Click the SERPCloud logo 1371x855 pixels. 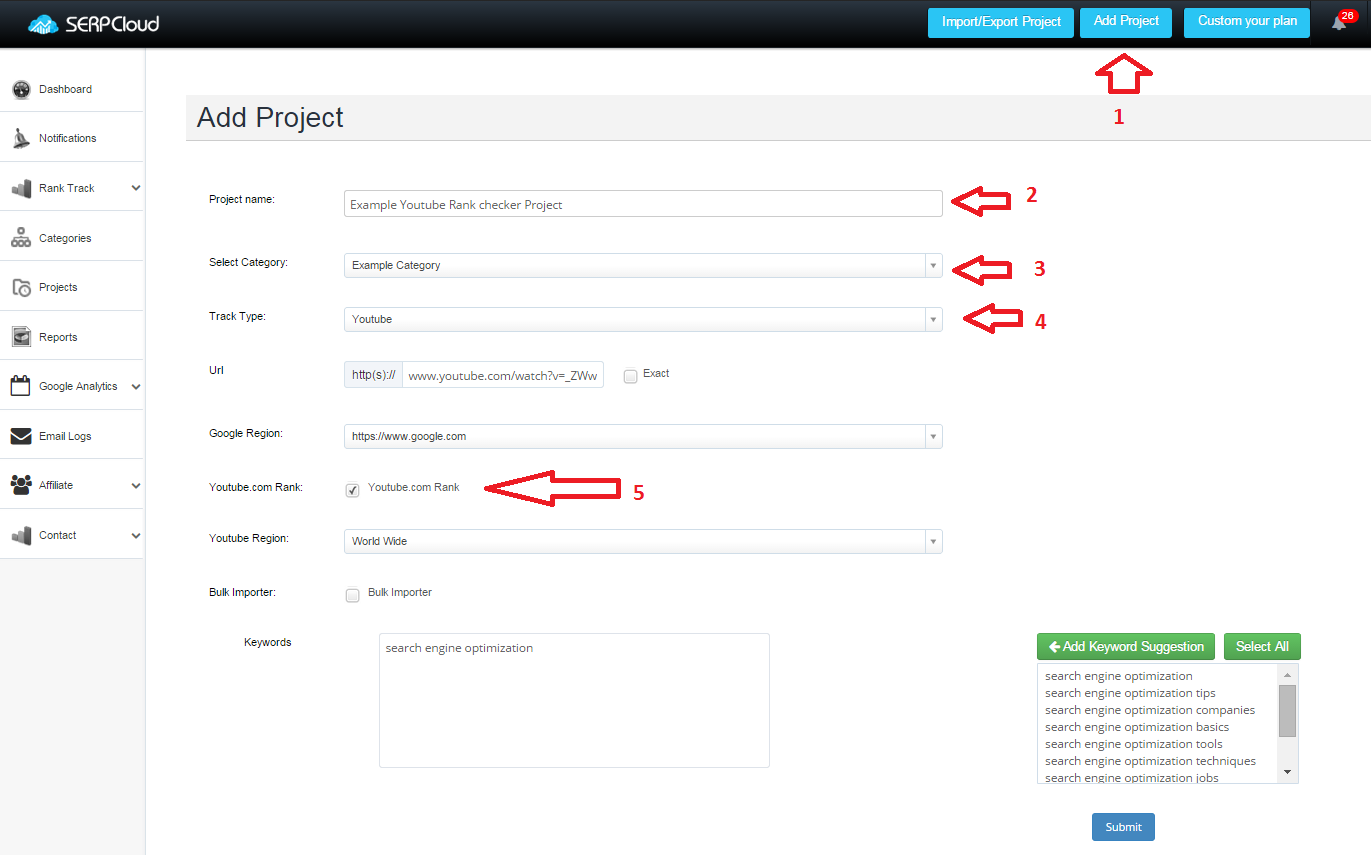coord(92,22)
